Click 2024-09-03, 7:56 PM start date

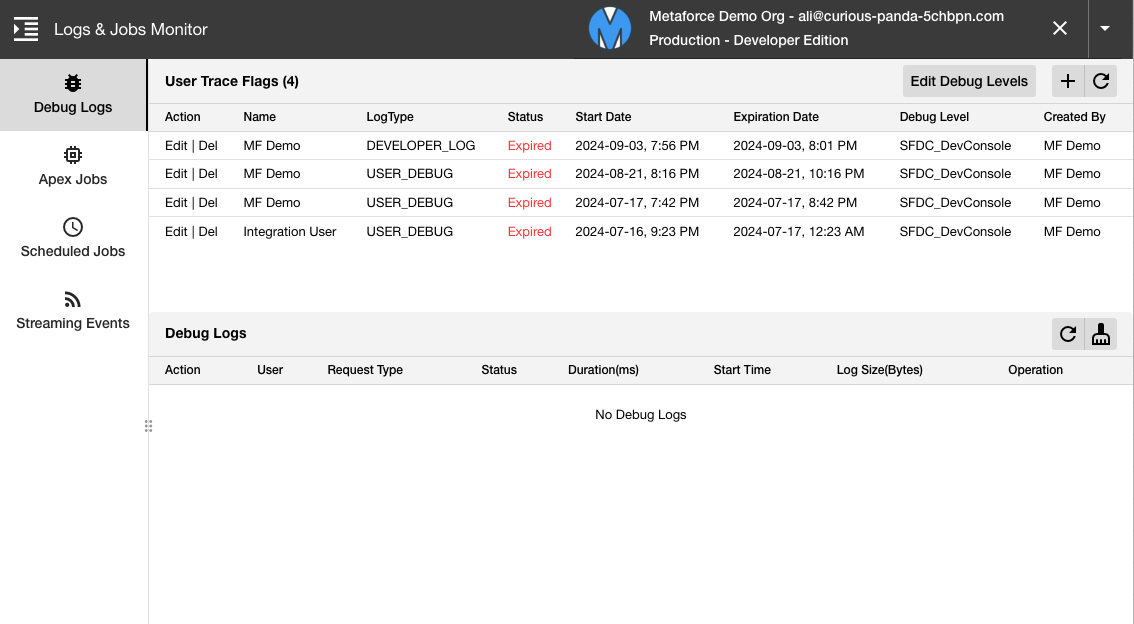(x=637, y=145)
